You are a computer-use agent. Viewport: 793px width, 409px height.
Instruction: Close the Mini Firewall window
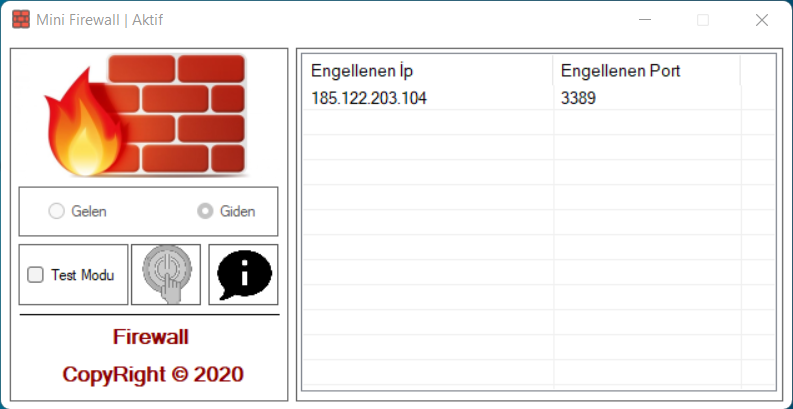click(x=762, y=20)
